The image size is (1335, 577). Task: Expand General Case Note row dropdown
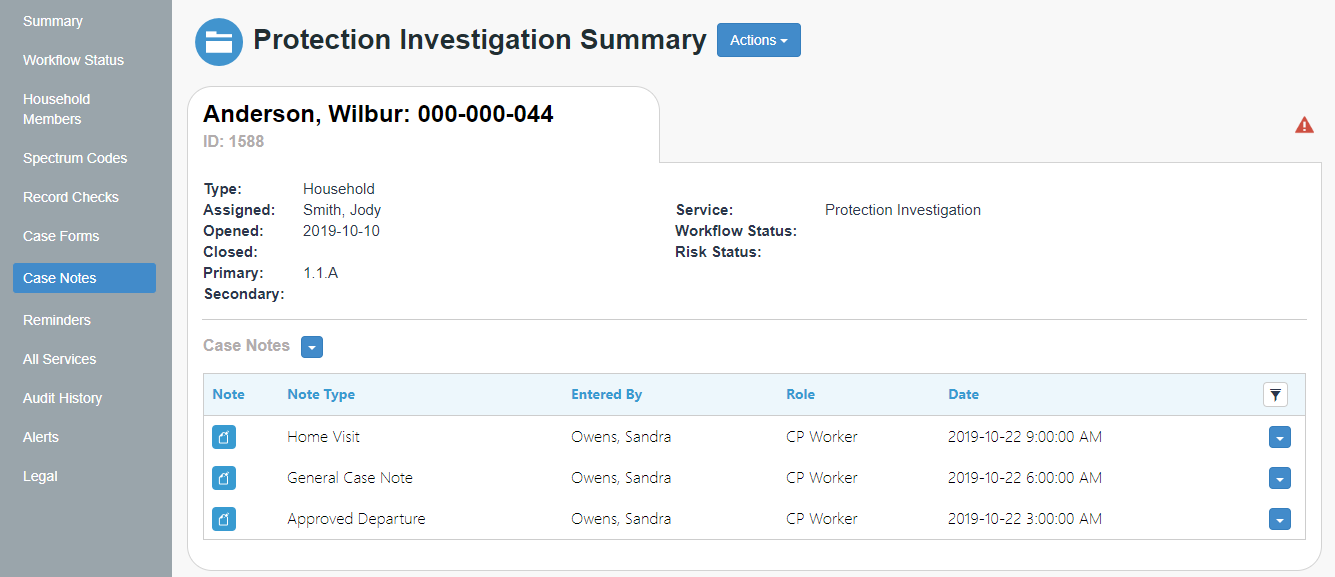coord(1280,478)
